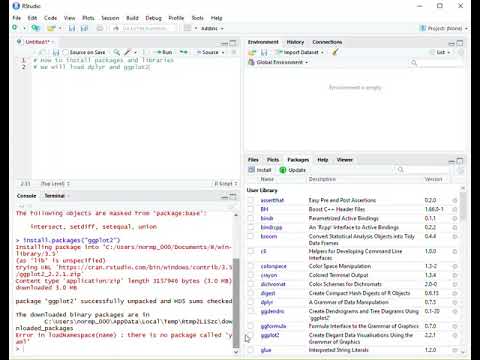Focus the Go to file/function field
Image resolution: width=480 pixels, height=360 pixels.
click(144, 28)
